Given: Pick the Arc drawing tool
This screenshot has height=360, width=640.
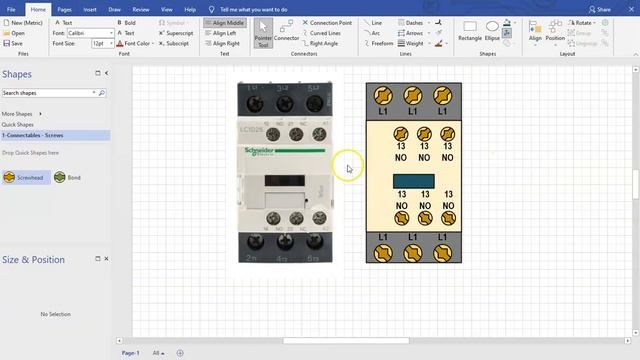Looking at the screenshot, I should (x=372, y=33).
